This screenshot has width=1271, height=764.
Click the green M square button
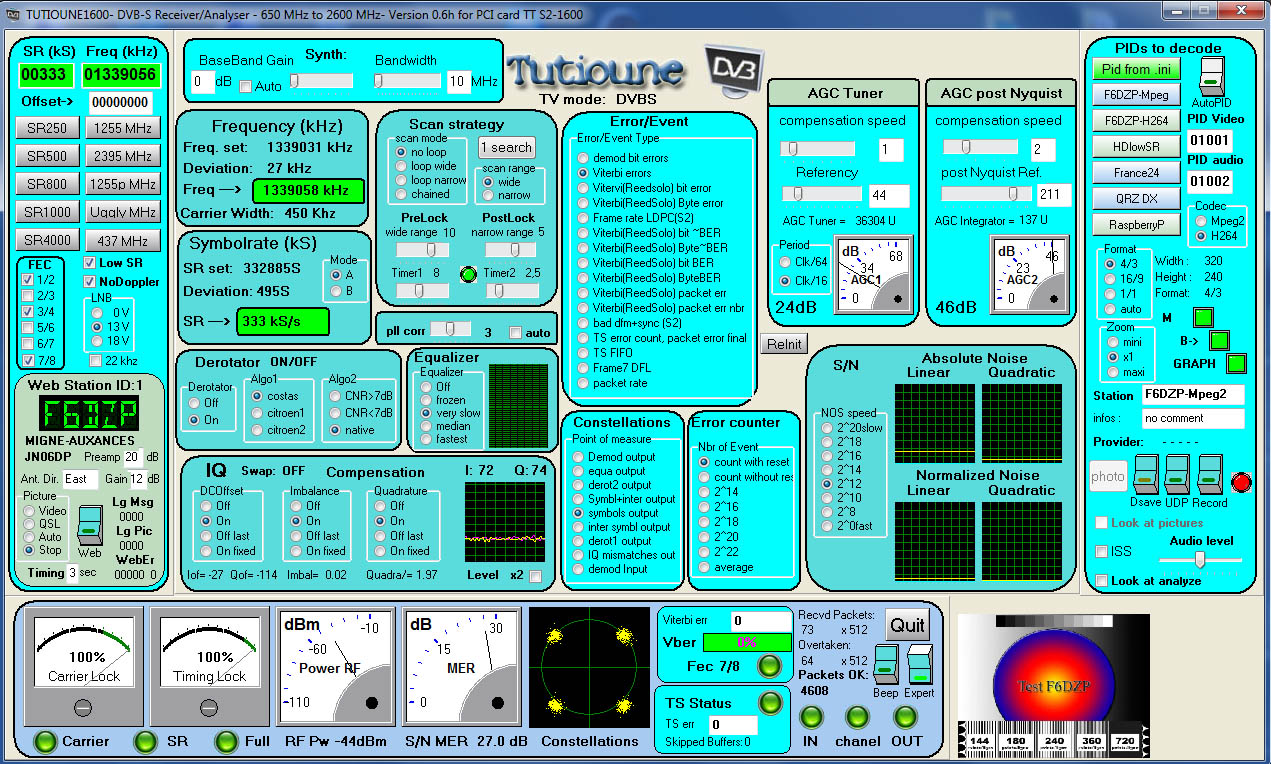[x=1204, y=318]
